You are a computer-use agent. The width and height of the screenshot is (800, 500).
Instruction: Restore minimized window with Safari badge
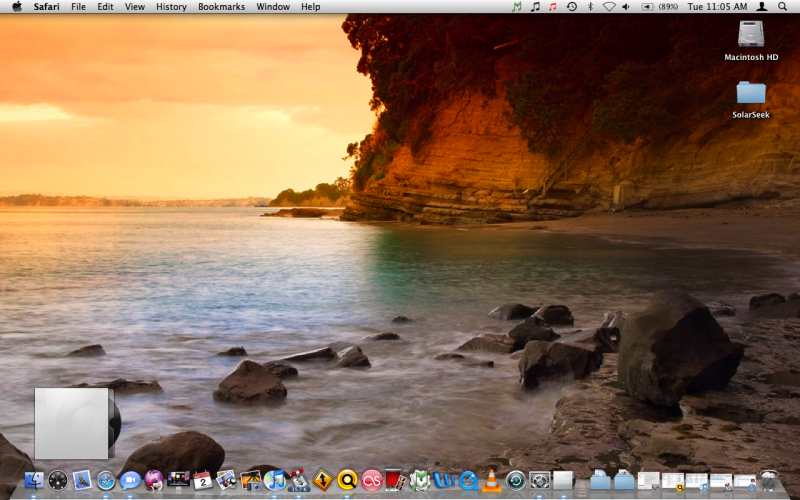coord(745,481)
